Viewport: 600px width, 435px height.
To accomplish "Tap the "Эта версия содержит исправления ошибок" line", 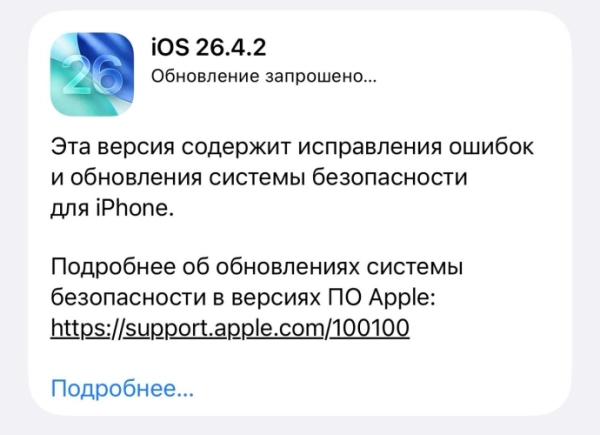I will (292, 147).
